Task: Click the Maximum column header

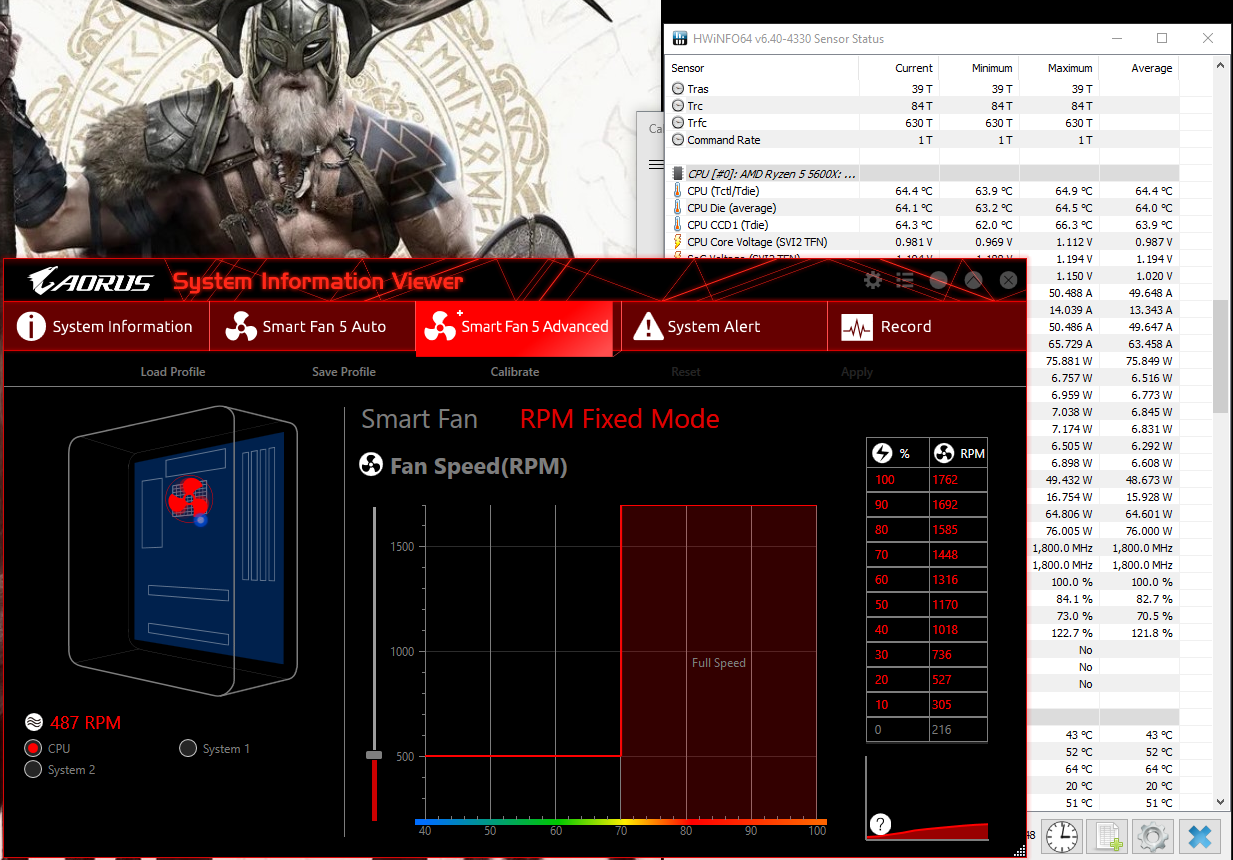Action: point(1070,68)
